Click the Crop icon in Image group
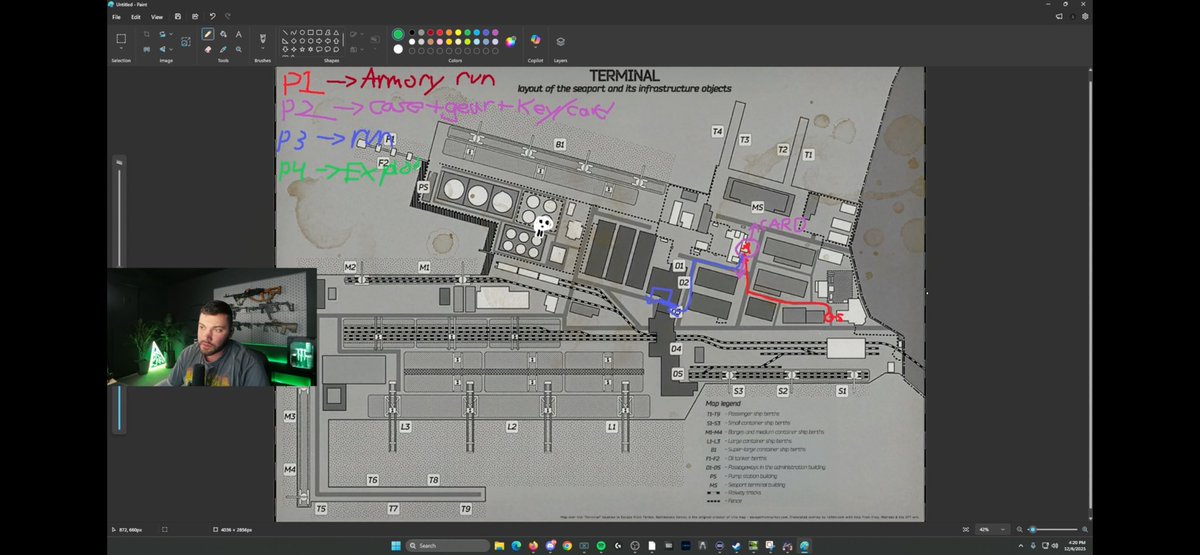Image resolution: width=1200 pixels, height=555 pixels. click(147, 34)
